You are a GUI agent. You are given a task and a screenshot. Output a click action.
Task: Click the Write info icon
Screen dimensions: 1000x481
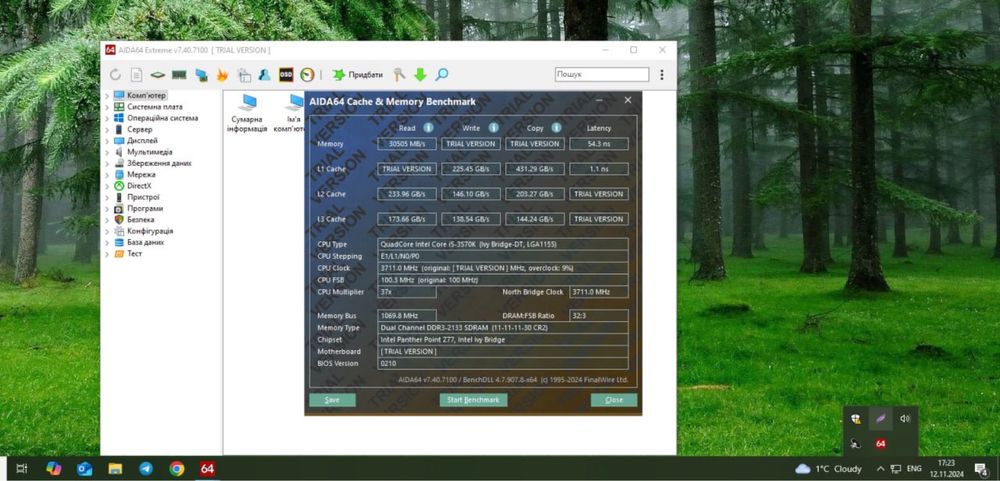tap(494, 128)
